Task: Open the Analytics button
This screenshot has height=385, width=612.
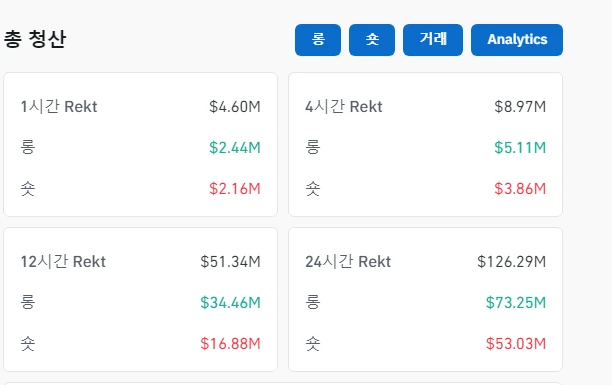Action: pyautogui.click(x=517, y=40)
